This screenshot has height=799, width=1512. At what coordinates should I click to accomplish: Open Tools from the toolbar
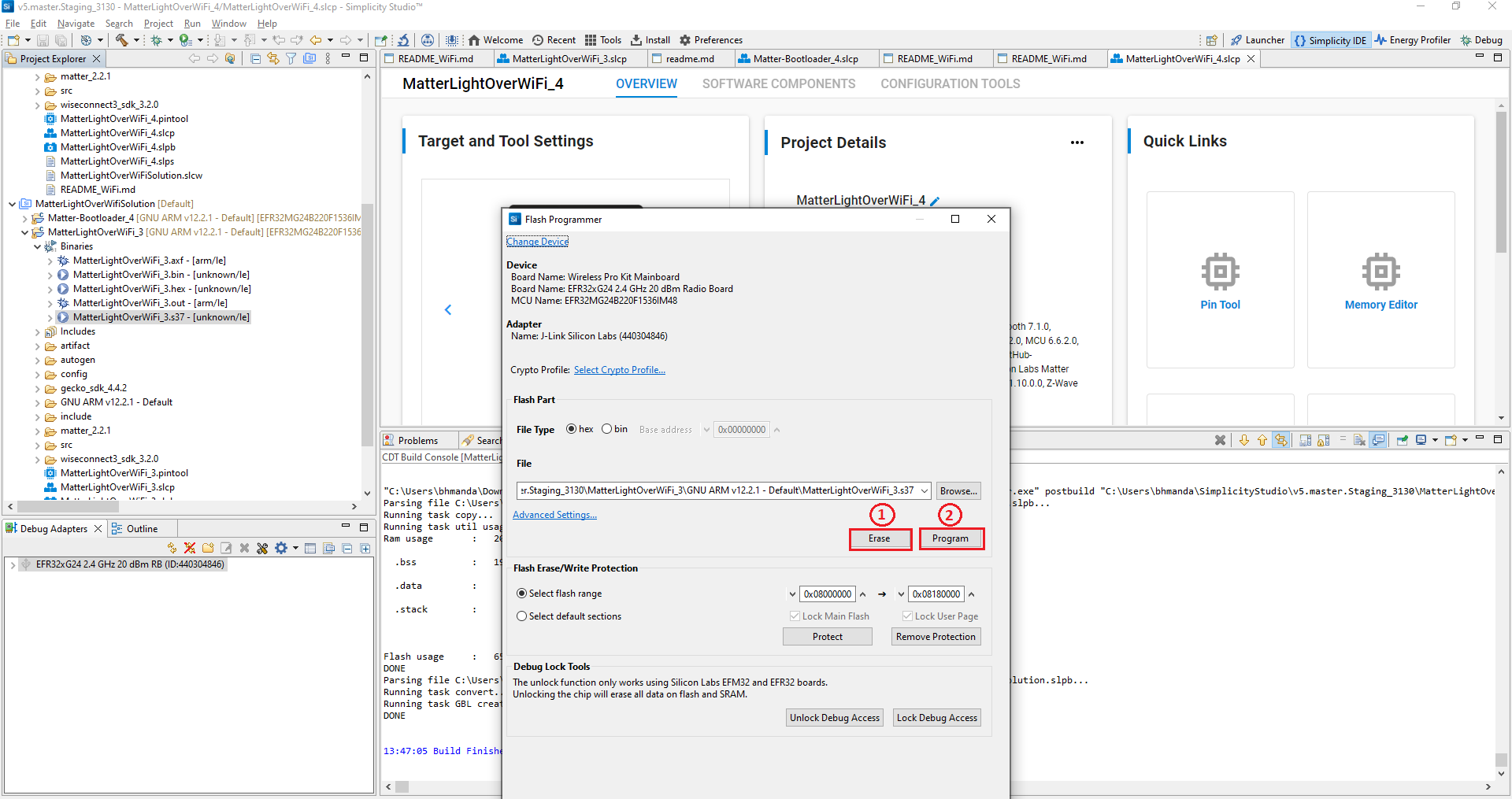603,40
